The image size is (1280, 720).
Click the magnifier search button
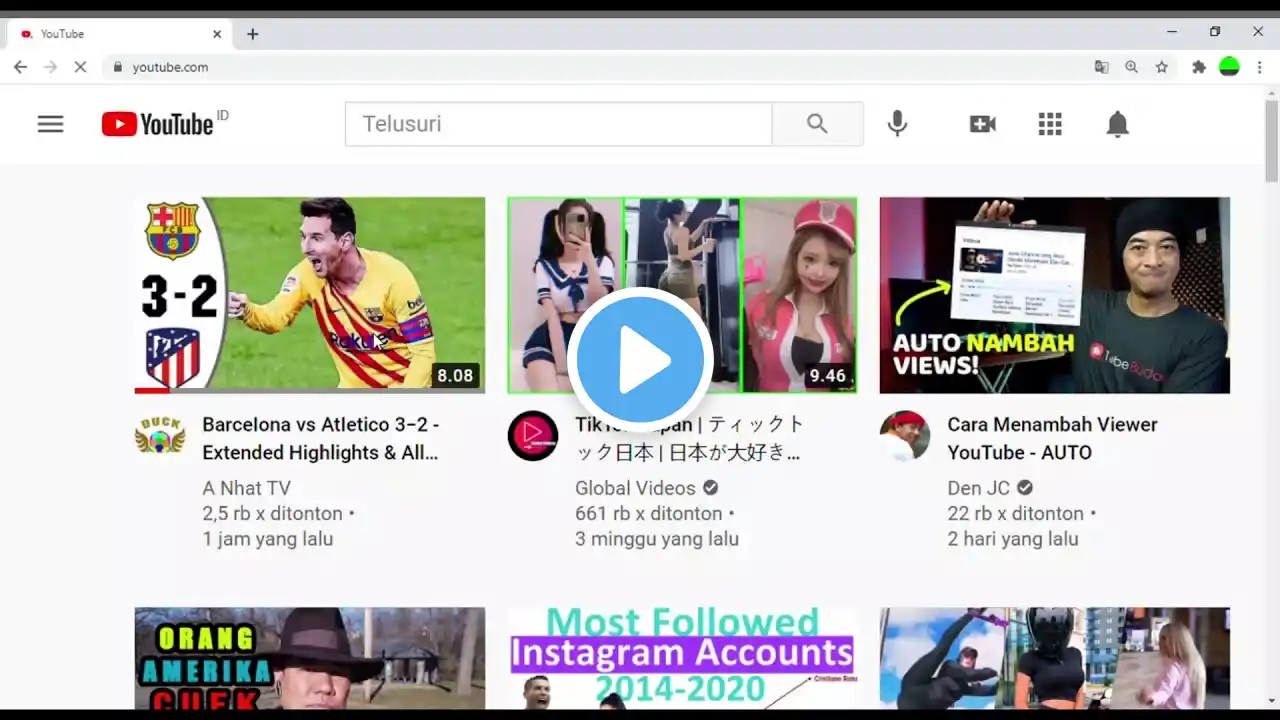pos(817,124)
